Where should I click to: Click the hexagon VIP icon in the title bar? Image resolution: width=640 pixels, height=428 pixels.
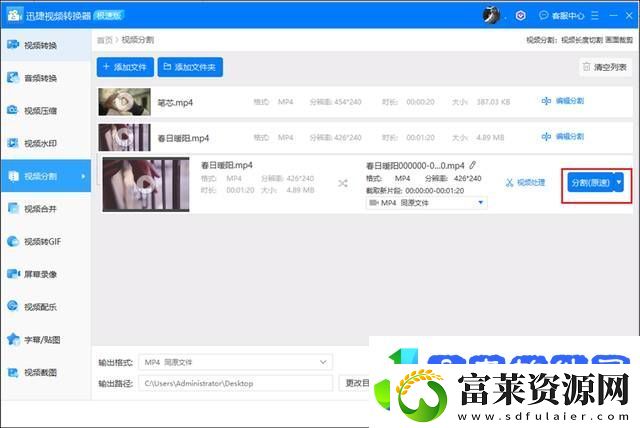coord(520,16)
